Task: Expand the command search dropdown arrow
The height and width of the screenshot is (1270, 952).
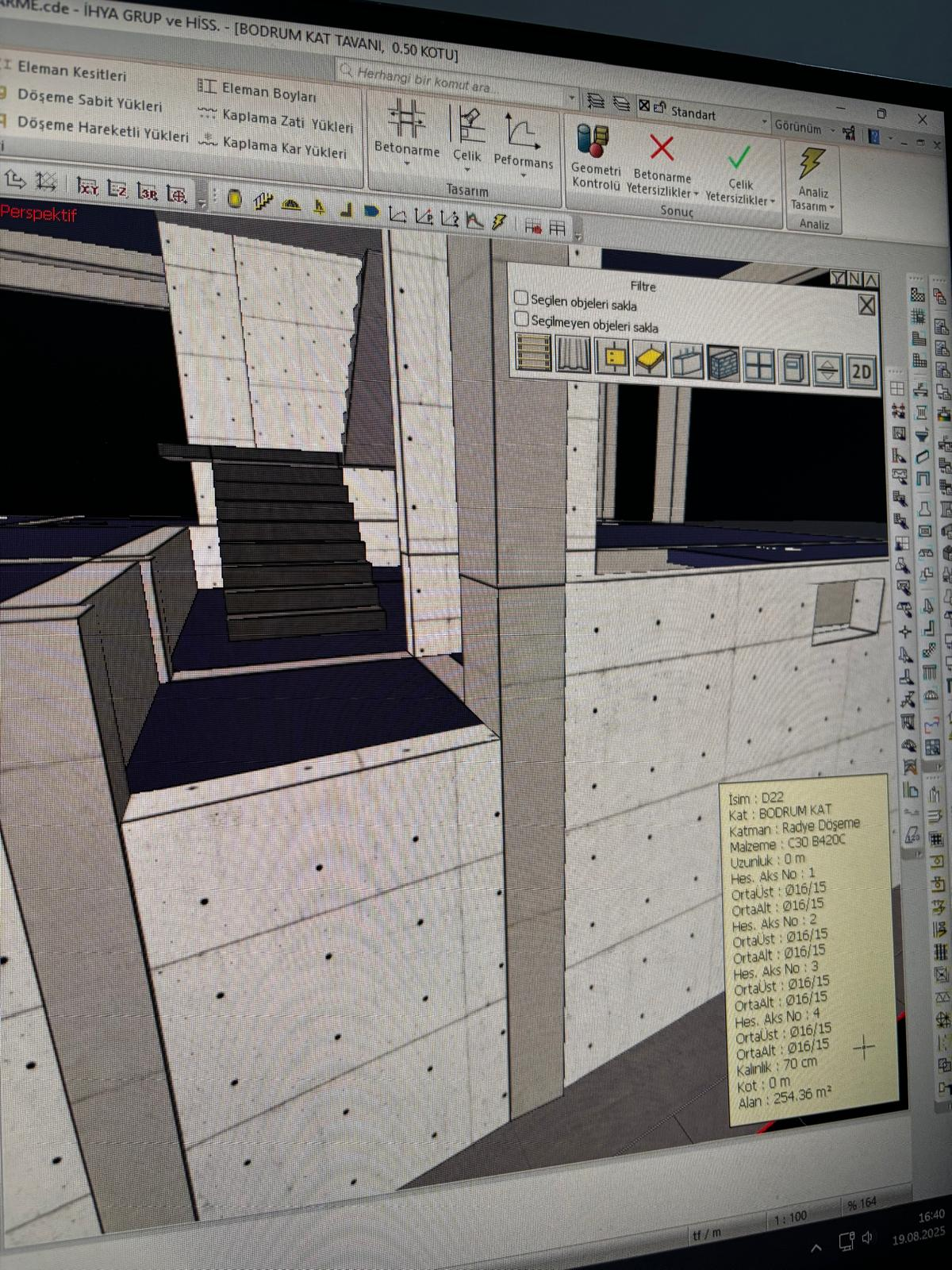Action: point(572,99)
